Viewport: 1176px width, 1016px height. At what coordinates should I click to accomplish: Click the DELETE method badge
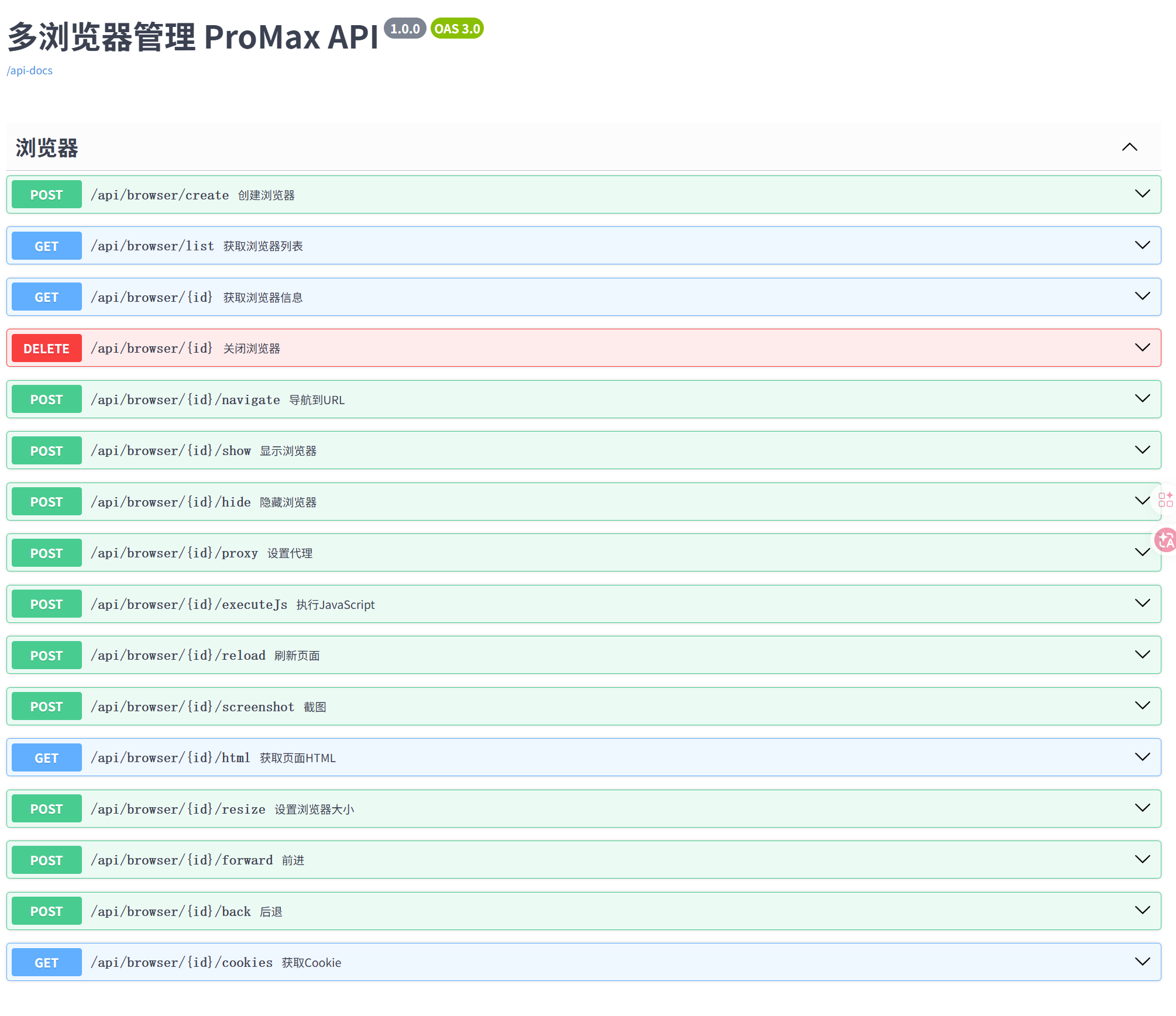pyautogui.click(x=46, y=349)
